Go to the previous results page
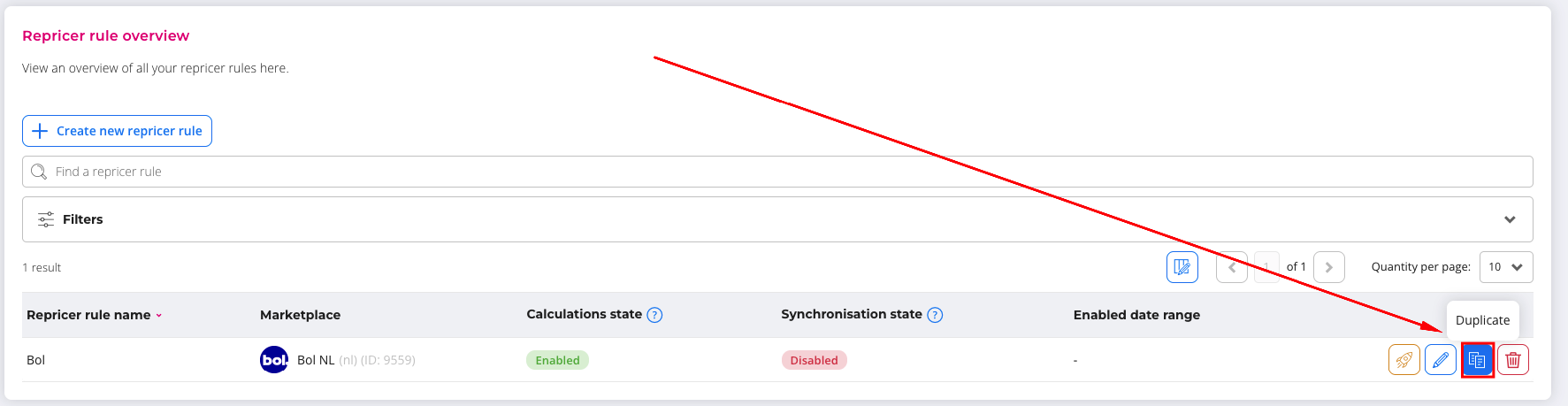 [1231, 267]
